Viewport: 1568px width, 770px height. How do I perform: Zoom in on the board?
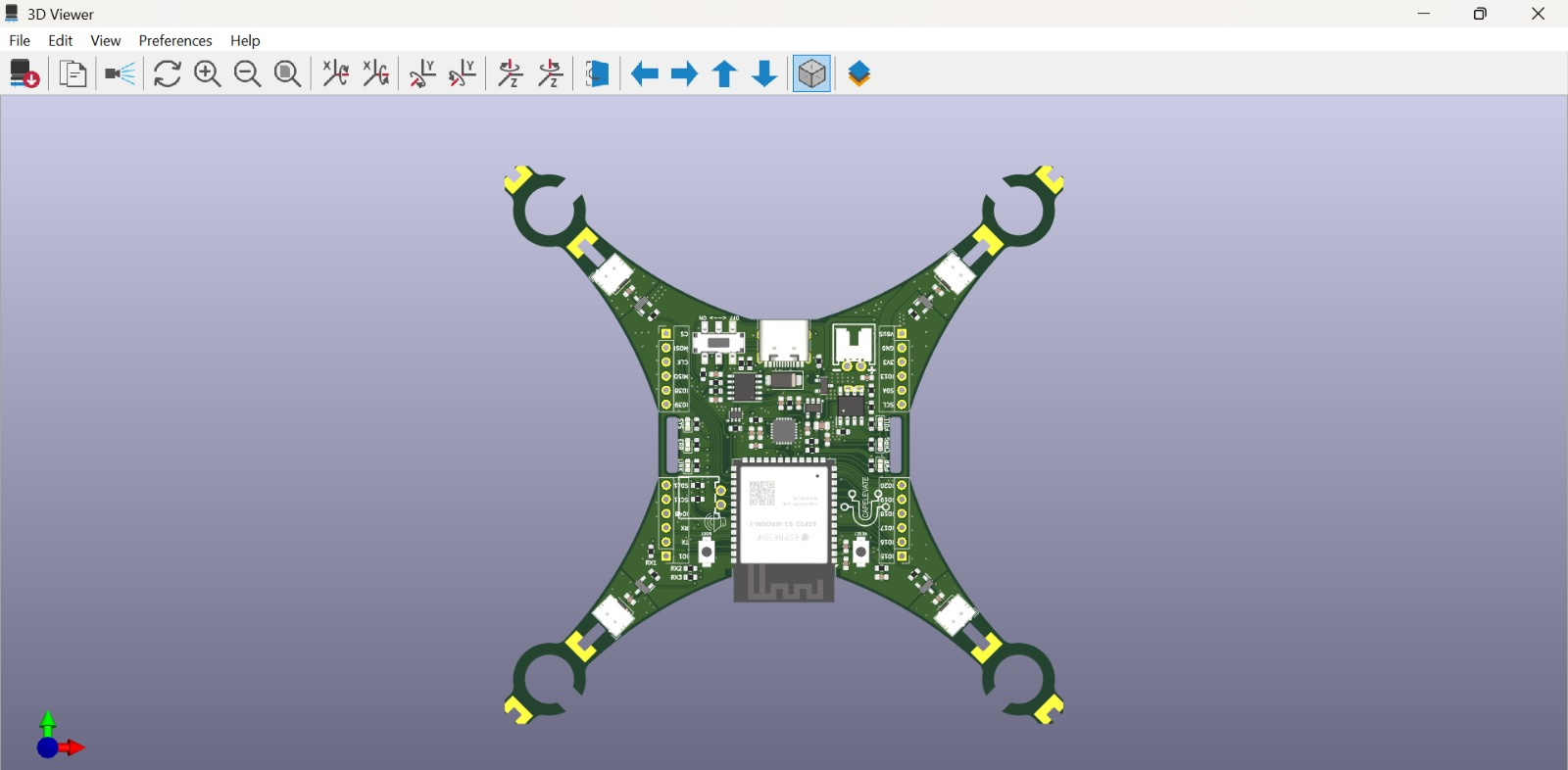pos(208,73)
